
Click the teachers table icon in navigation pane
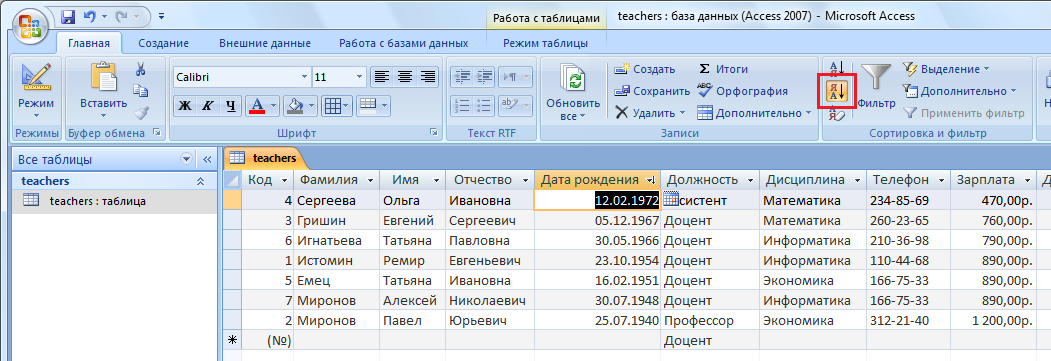pyautogui.click(x=31, y=200)
